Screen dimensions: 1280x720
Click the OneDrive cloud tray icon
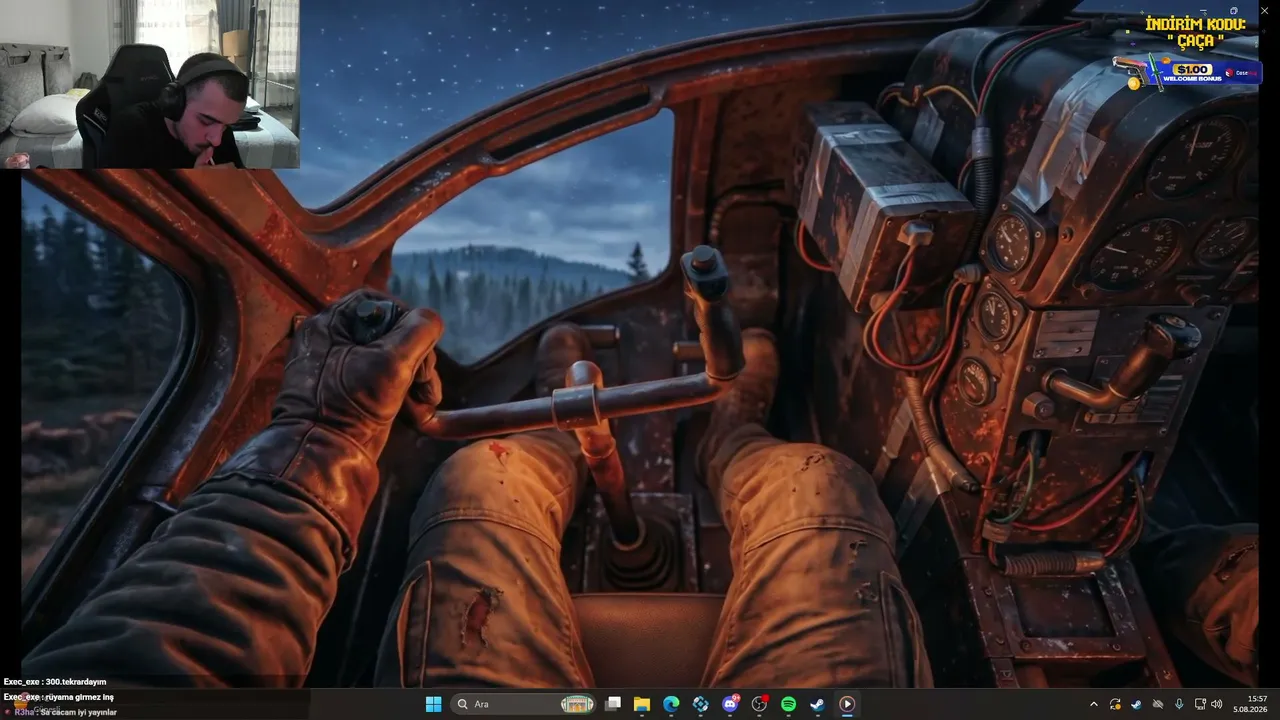pos(1158,704)
